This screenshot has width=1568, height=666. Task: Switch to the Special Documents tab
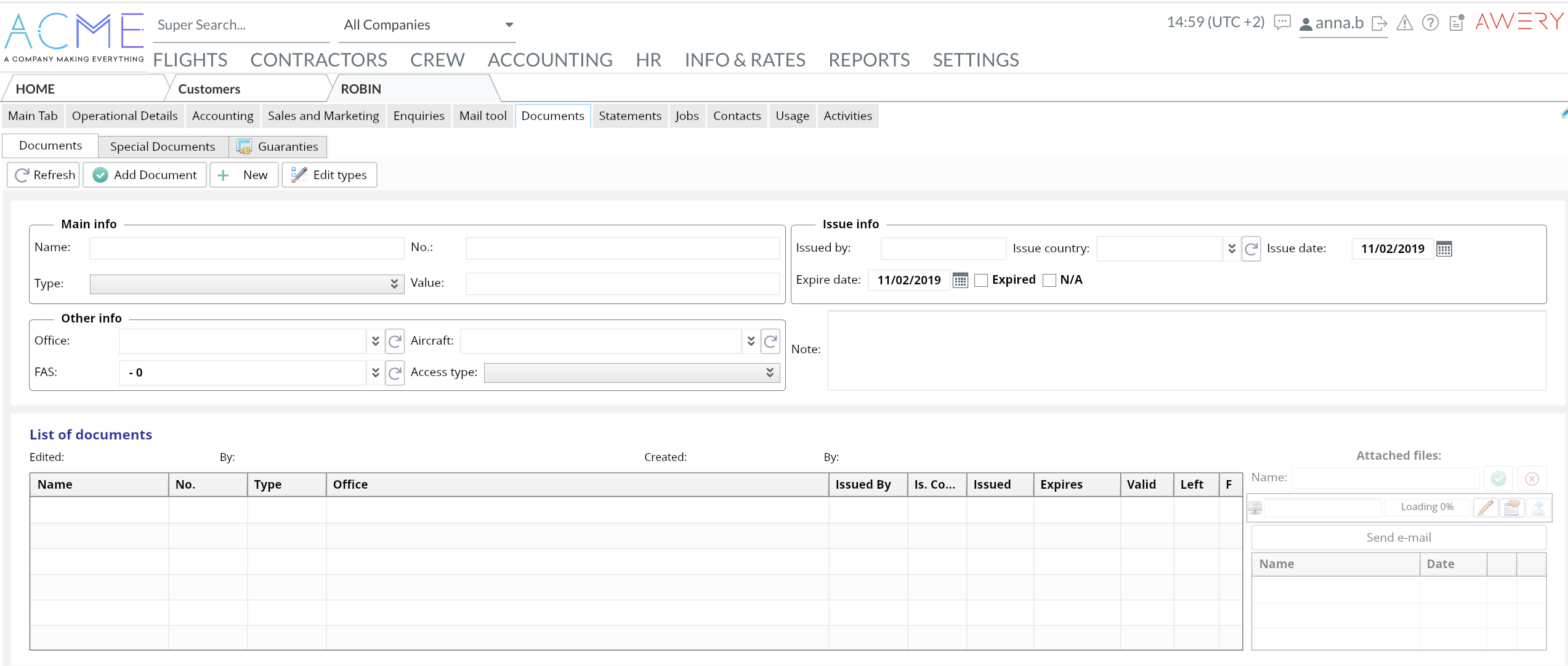pyautogui.click(x=163, y=146)
